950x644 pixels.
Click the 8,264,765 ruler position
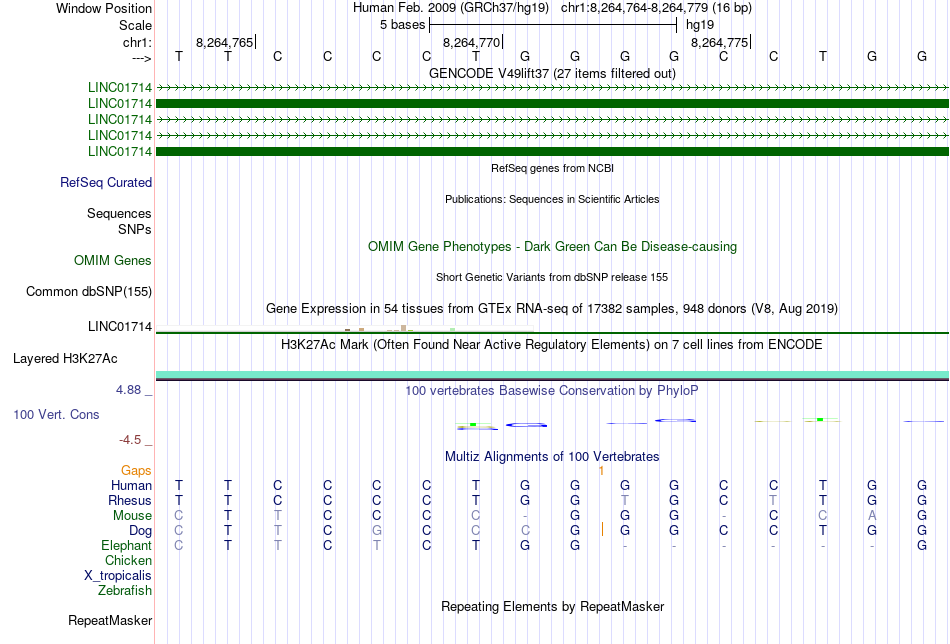pos(224,42)
